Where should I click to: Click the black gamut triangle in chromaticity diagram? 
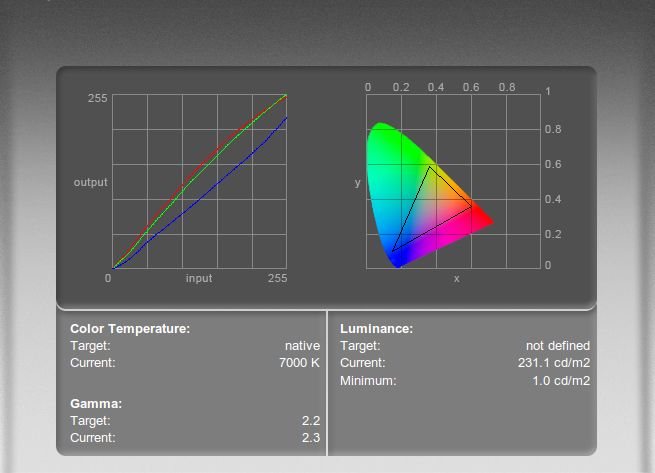click(x=432, y=209)
